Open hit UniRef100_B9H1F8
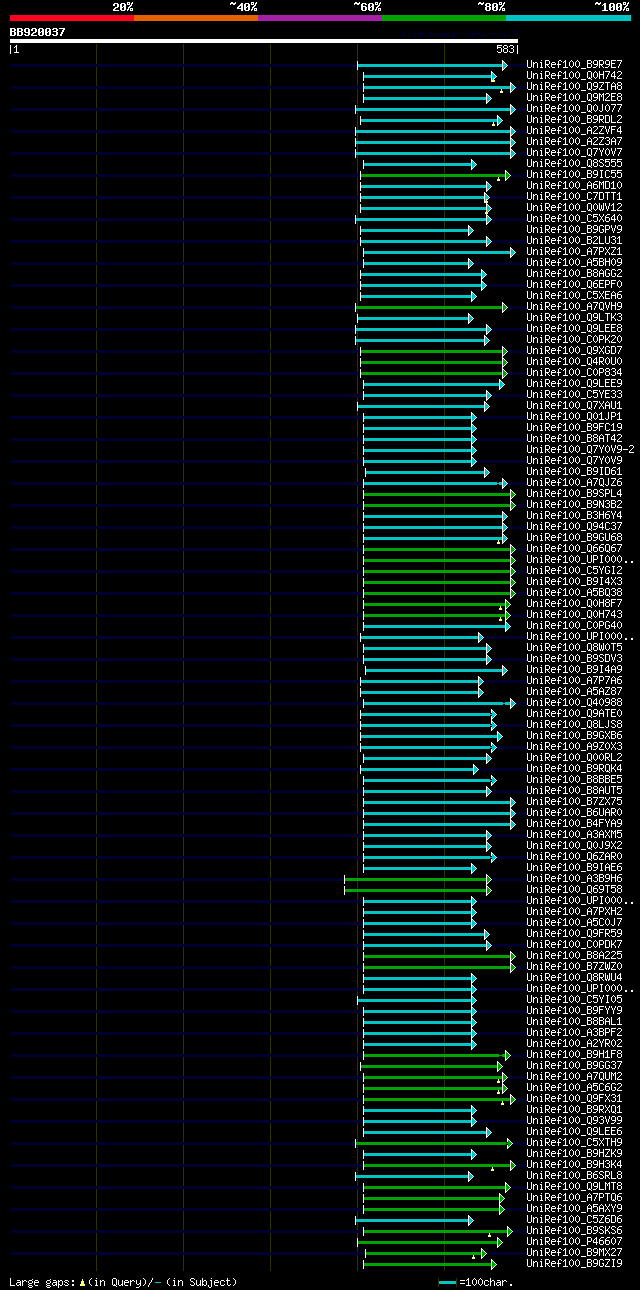The width and height of the screenshot is (640, 1290). pos(574,1054)
